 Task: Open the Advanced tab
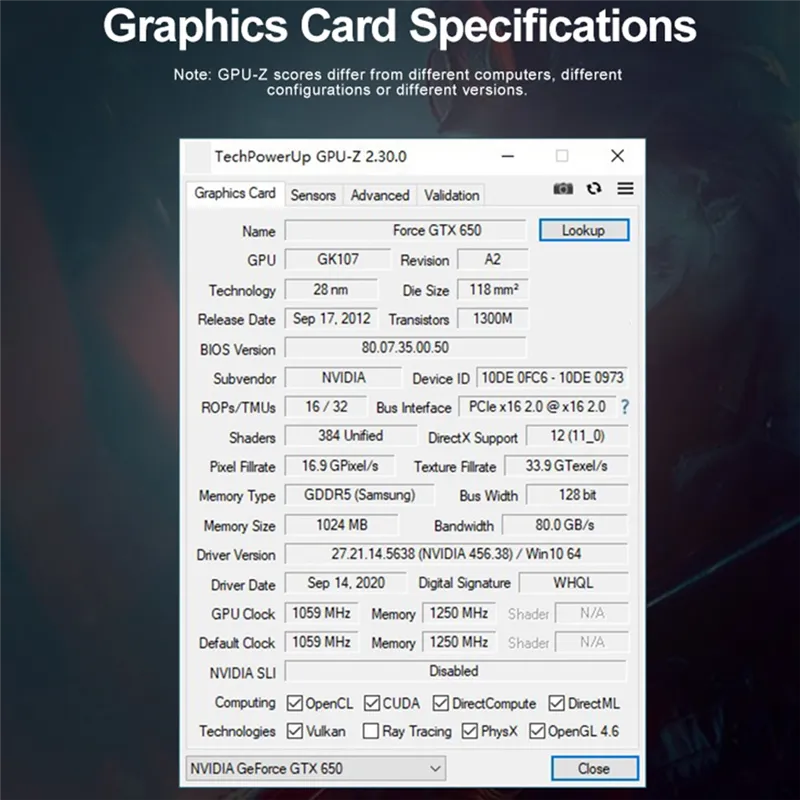pyautogui.click(x=379, y=195)
